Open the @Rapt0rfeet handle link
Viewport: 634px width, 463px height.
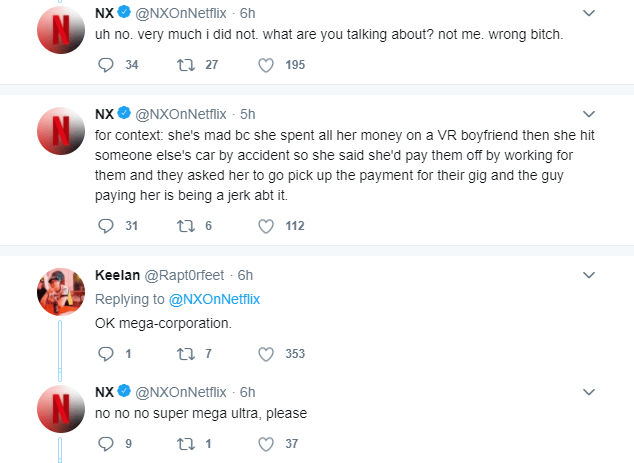[189, 274]
